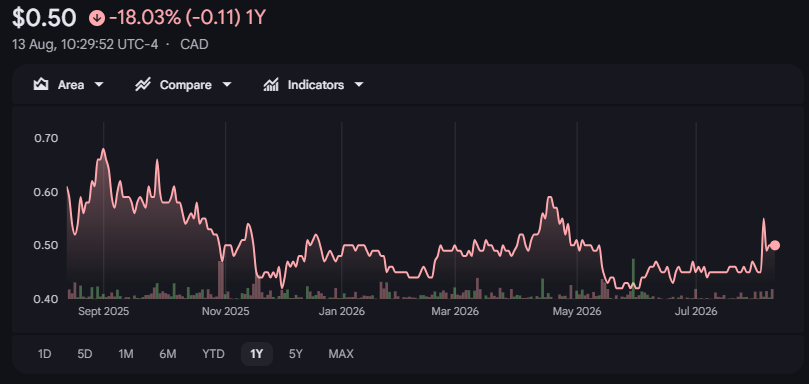This screenshot has width=809, height=384.
Task: Select the active 1Y range
Action: click(256, 354)
